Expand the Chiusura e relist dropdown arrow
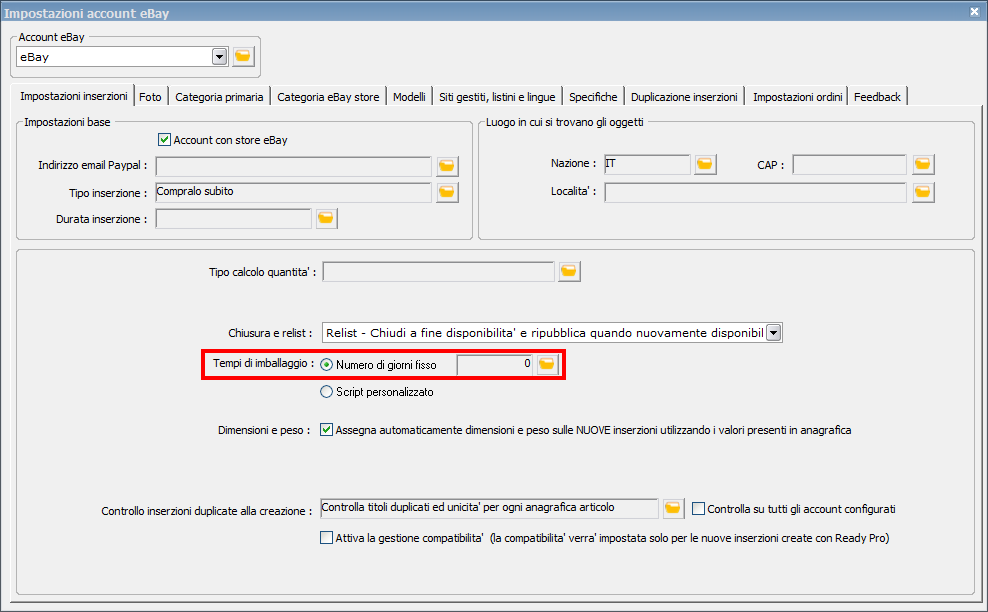The width and height of the screenshot is (988, 612). coord(774,333)
